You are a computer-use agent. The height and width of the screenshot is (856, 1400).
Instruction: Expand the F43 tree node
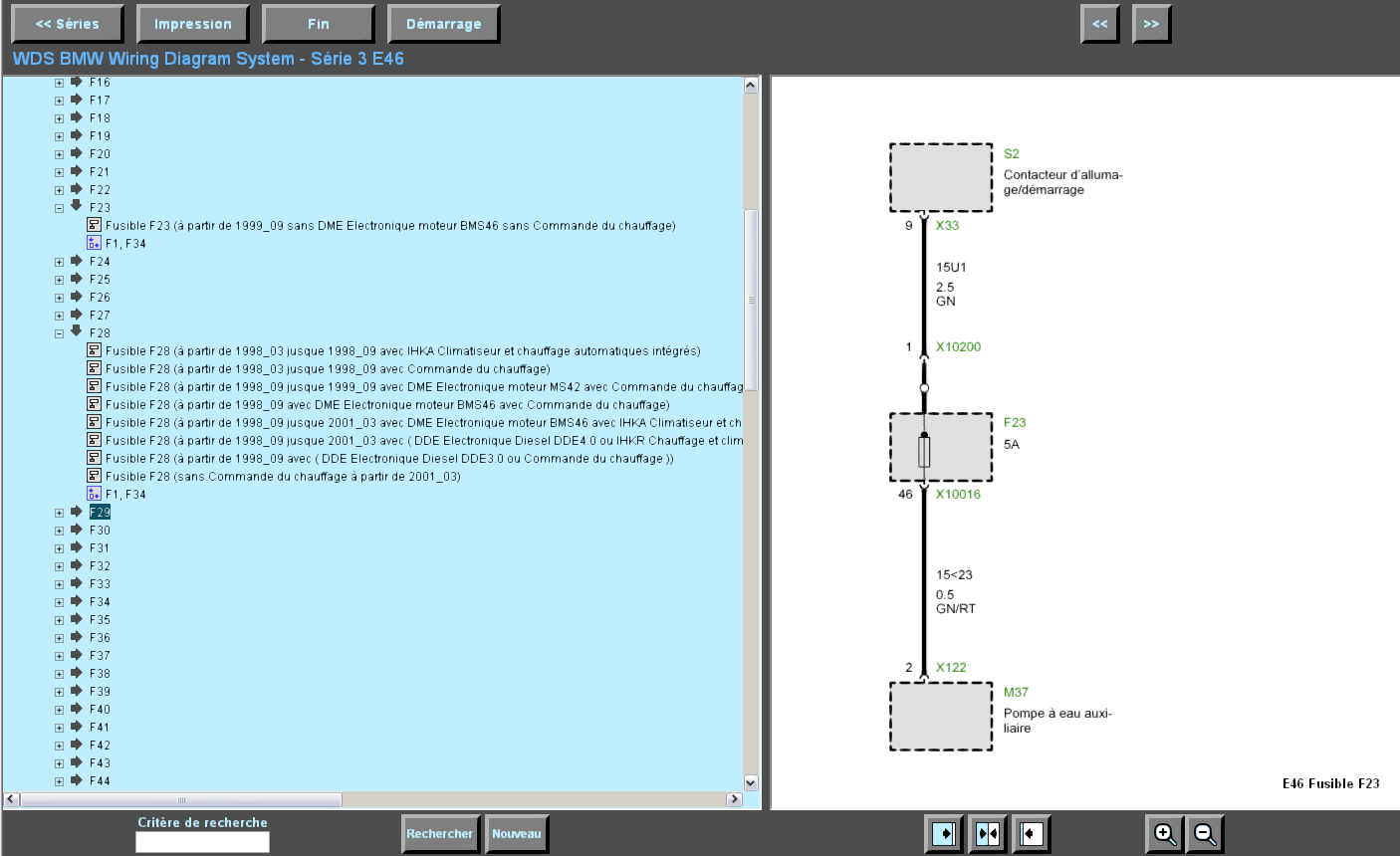tap(60, 763)
